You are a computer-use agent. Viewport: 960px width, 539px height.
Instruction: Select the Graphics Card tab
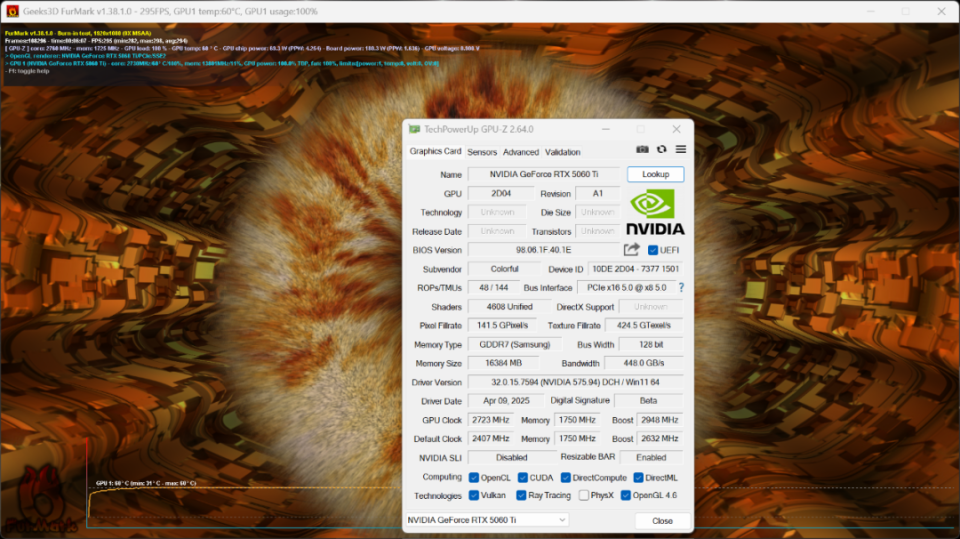tap(435, 151)
